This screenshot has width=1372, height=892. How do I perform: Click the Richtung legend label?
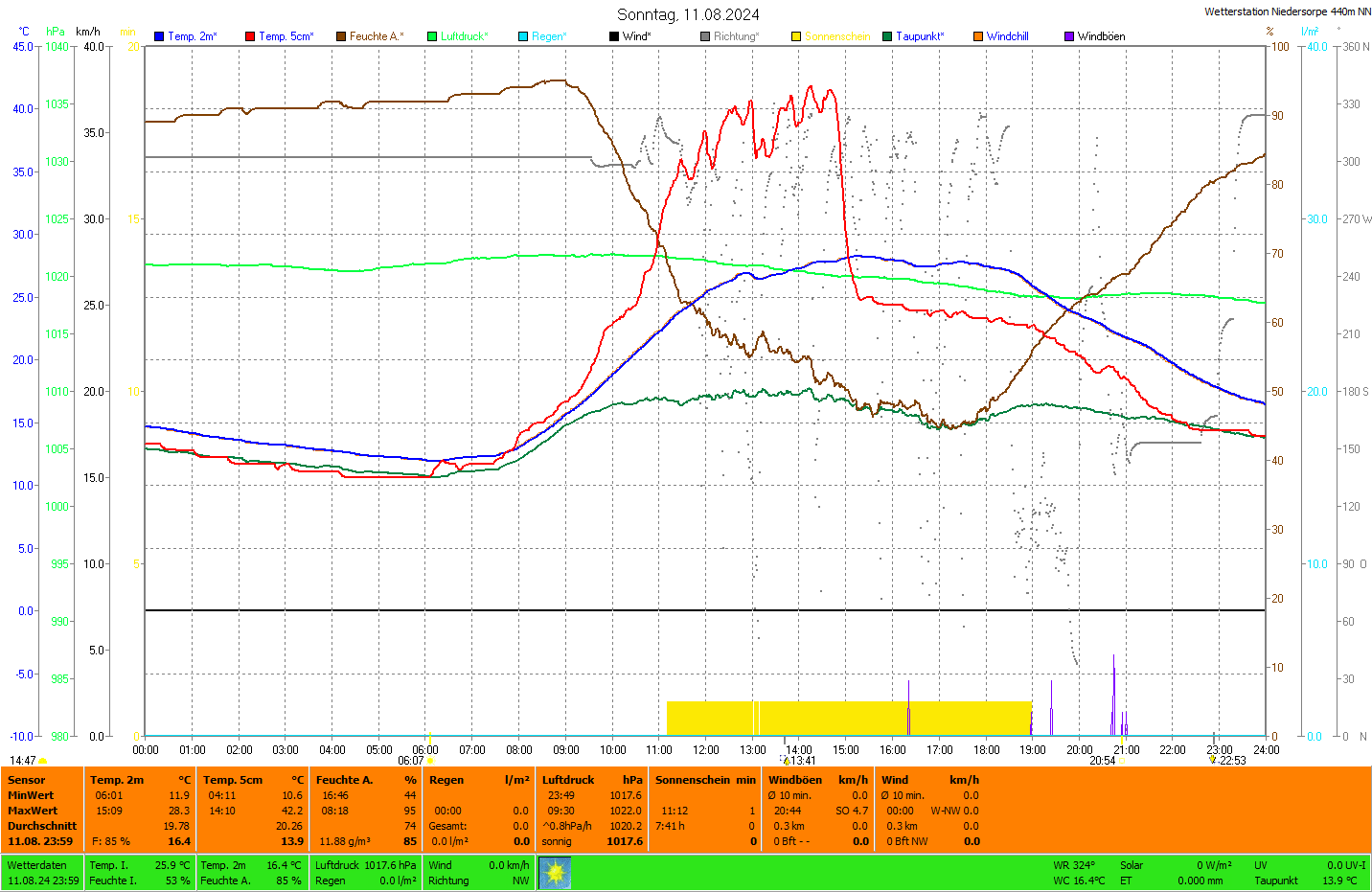pos(736,36)
